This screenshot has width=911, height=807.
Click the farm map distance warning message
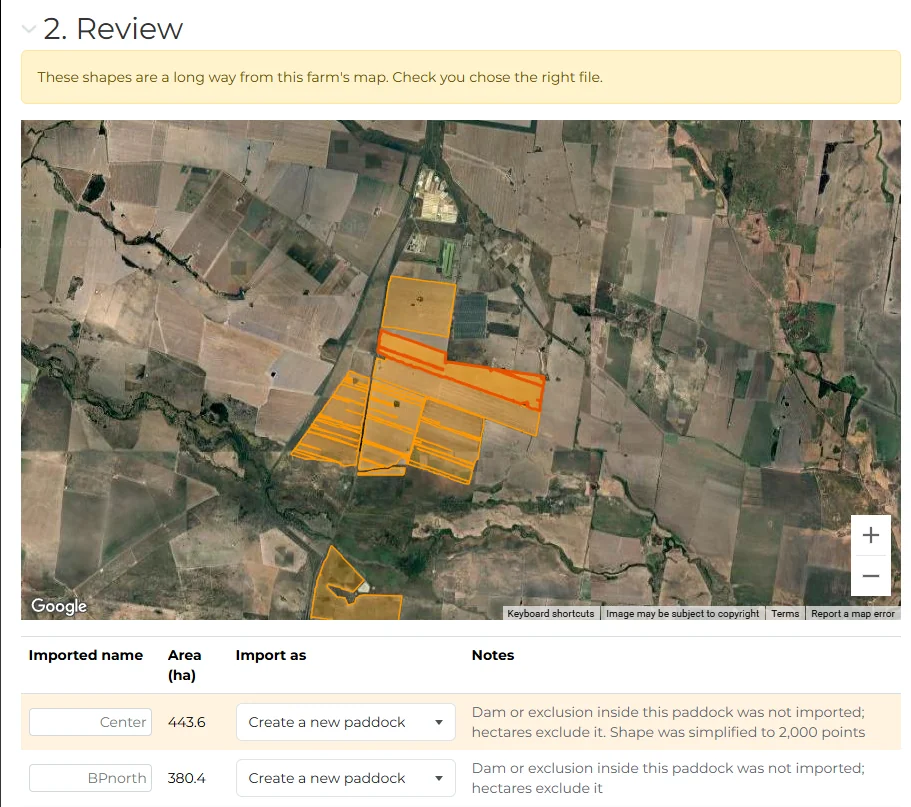pos(461,77)
